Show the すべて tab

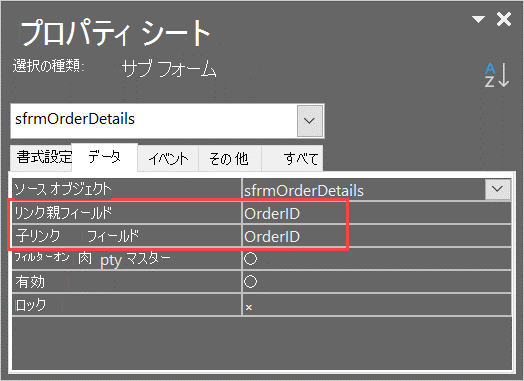(x=292, y=158)
